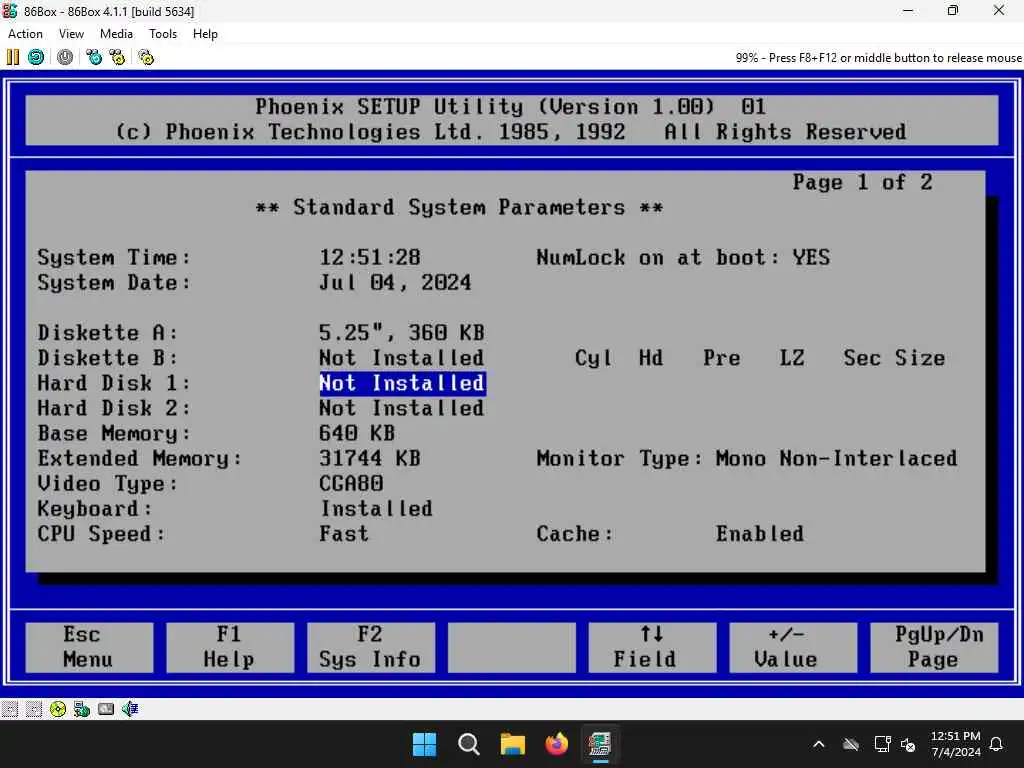Screen dimensions: 1024x768
Task: Click the Mono Non-Interlaced monitor type value
Action: click(x=837, y=458)
